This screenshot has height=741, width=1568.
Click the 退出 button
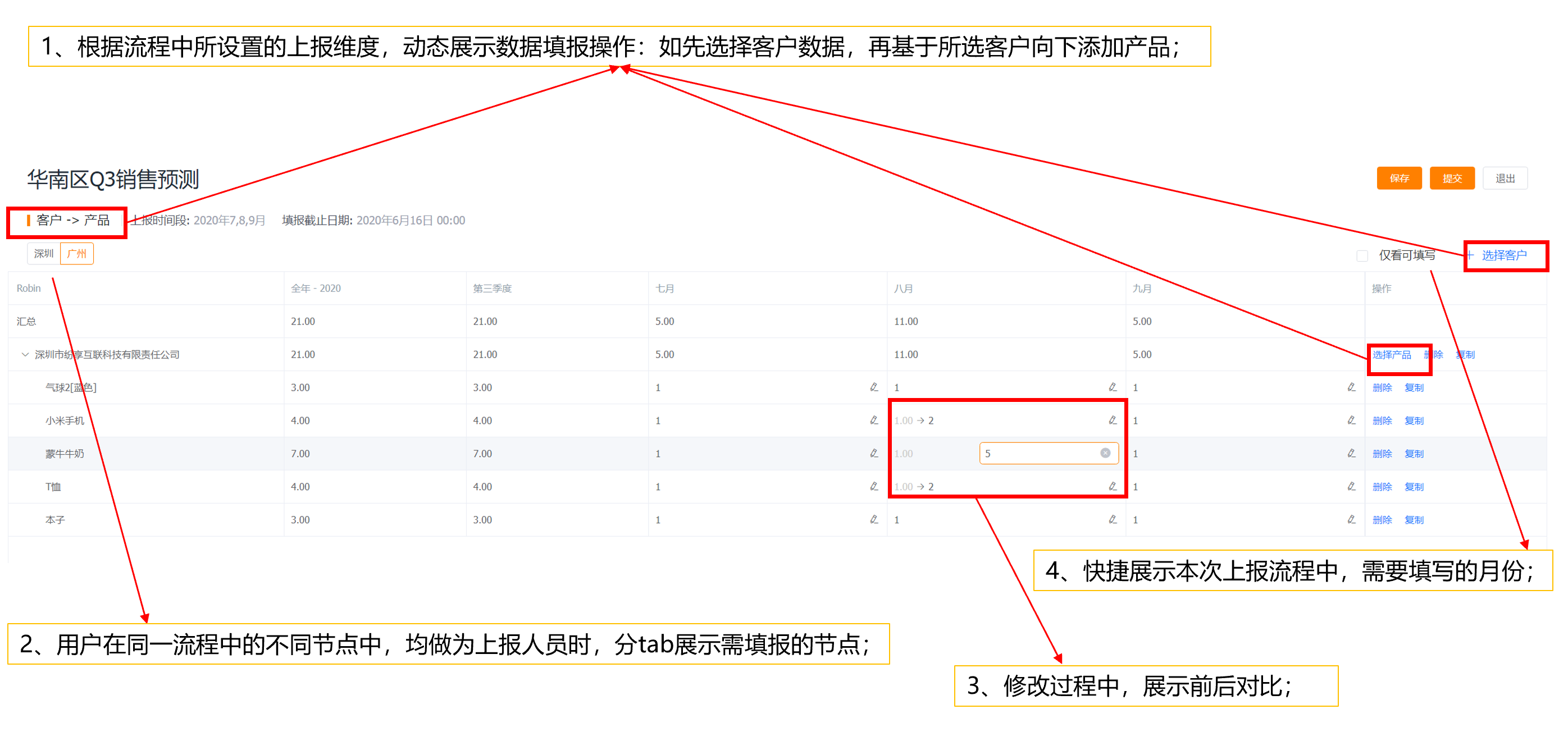[1504, 179]
